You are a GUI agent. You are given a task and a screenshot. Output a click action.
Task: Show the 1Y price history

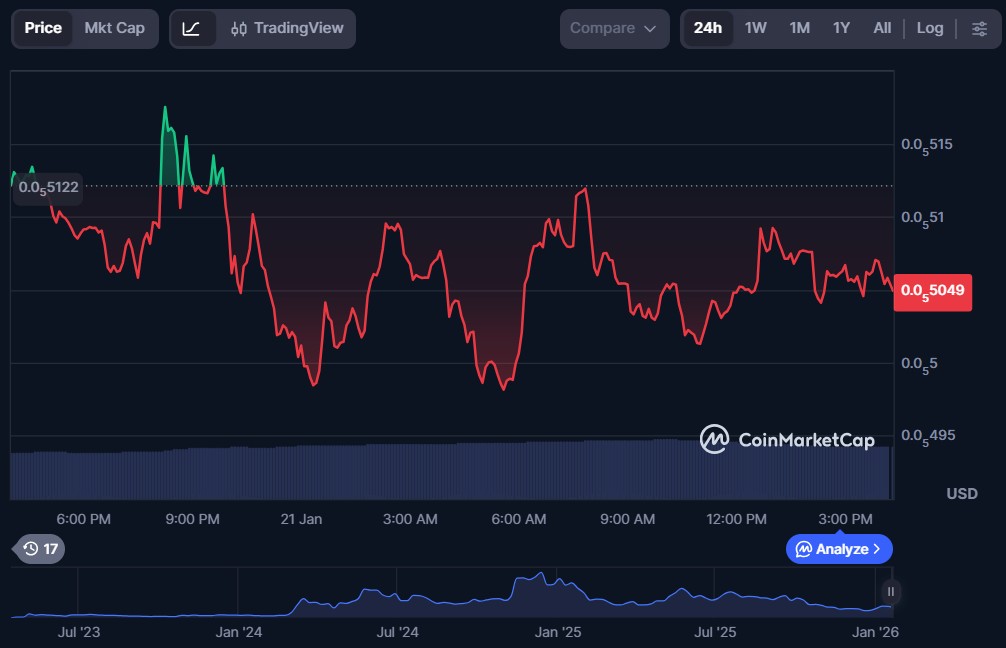pyautogui.click(x=841, y=29)
